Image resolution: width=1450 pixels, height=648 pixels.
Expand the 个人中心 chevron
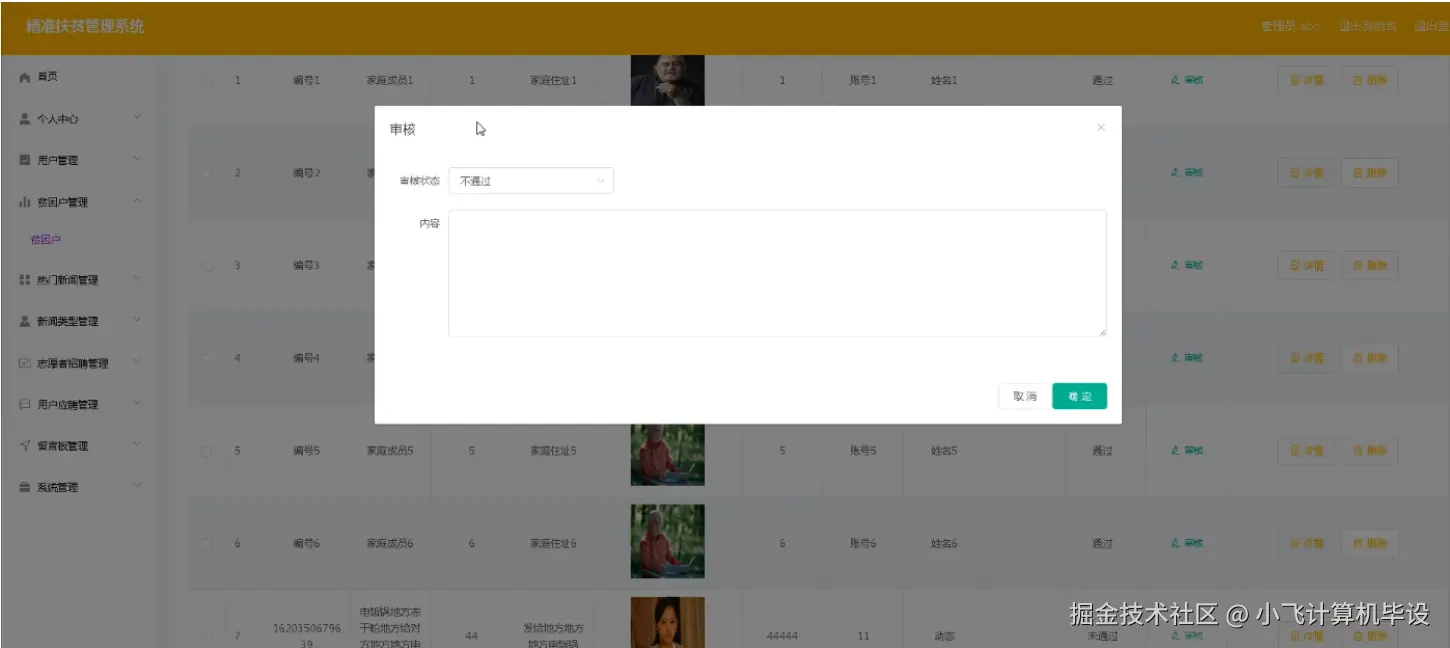point(137,118)
